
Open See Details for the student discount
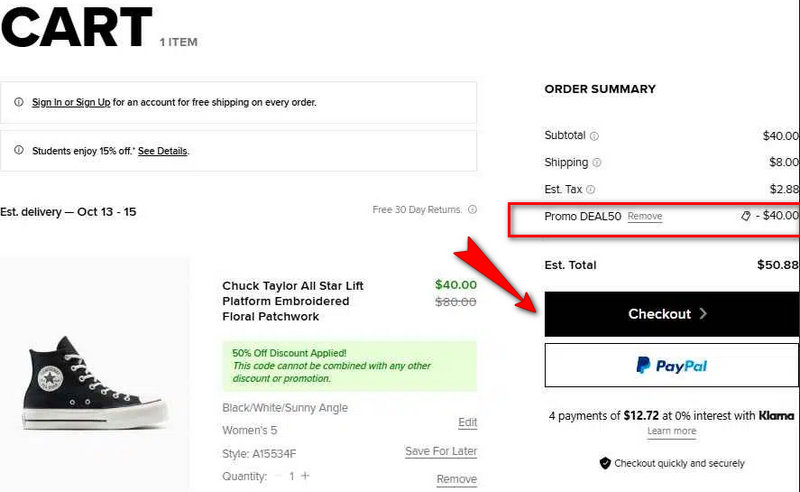click(x=163, y=151)
